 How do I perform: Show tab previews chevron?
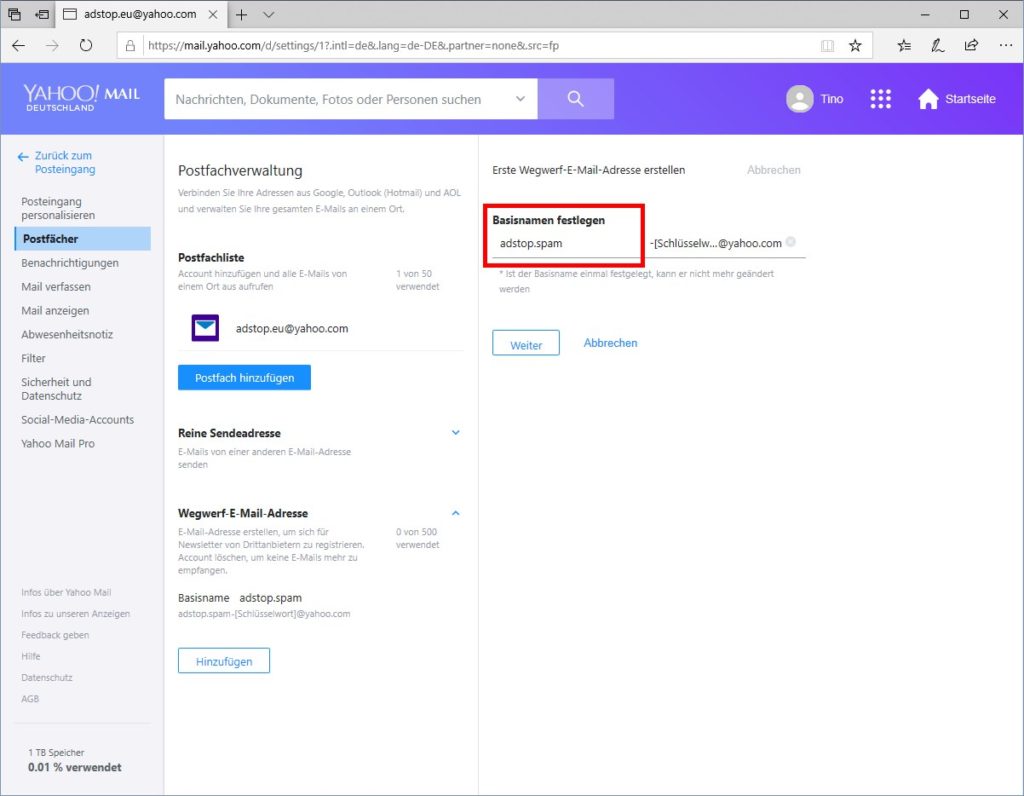click(x=268, y=14)
